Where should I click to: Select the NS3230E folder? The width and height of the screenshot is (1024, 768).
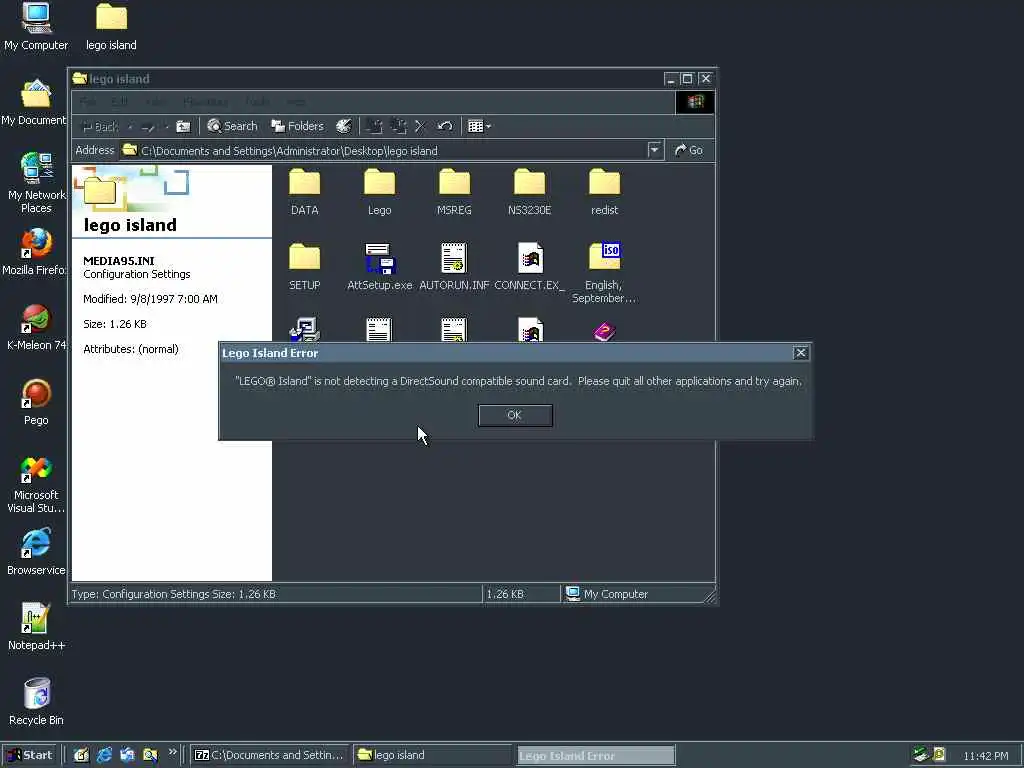click(x=529, y=192)
